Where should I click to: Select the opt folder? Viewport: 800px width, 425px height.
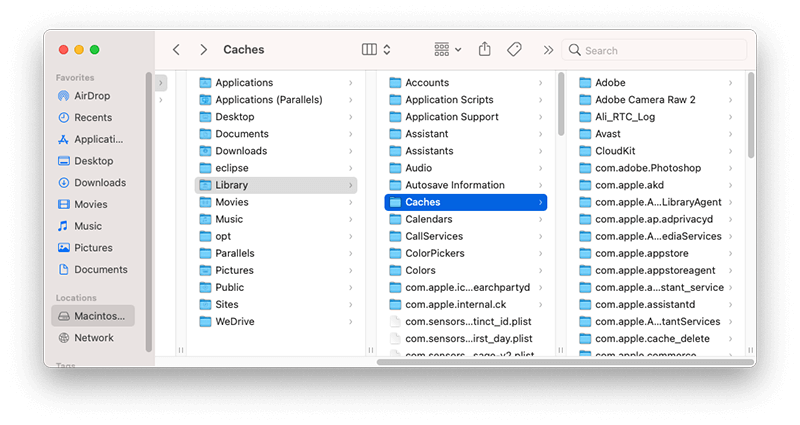pos(276,236)
